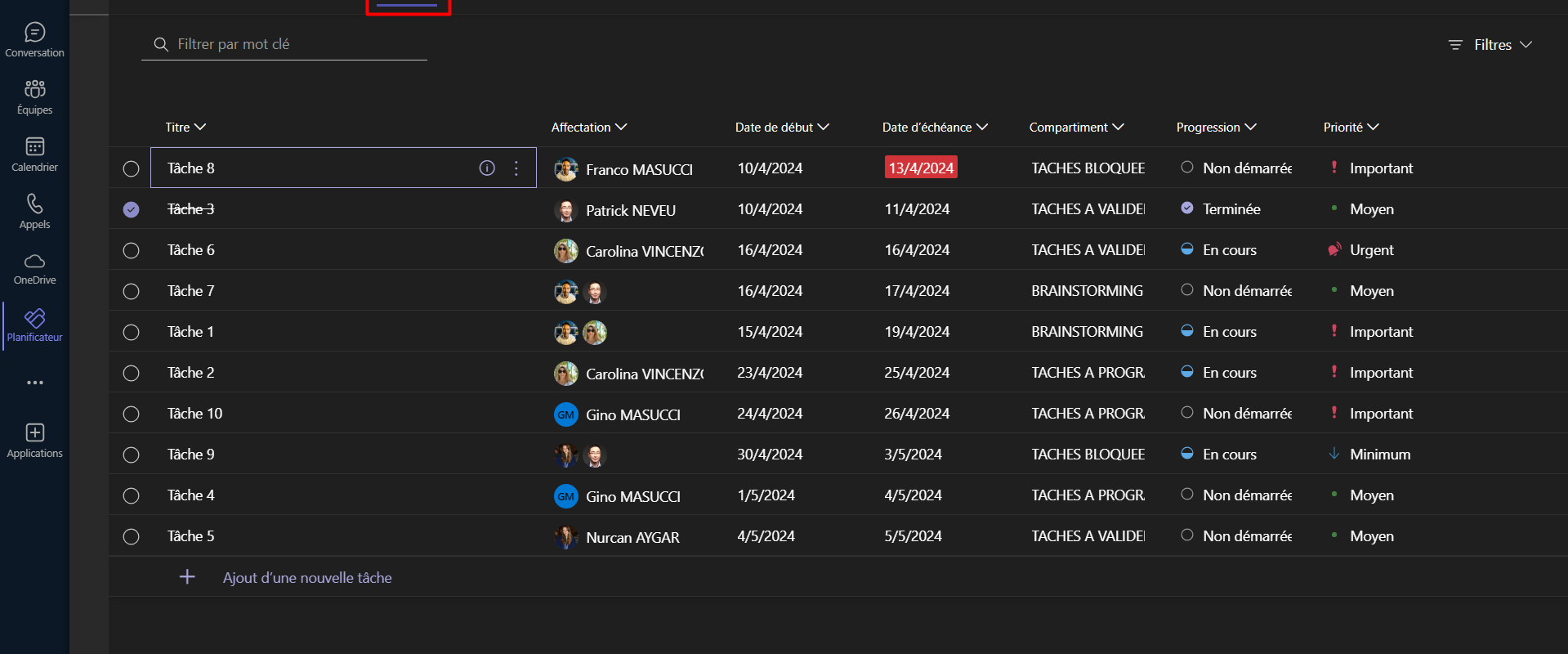1568x654 pixels.
Task: Uncheck completed Tâche 3 circle
Action: [131, 210]
